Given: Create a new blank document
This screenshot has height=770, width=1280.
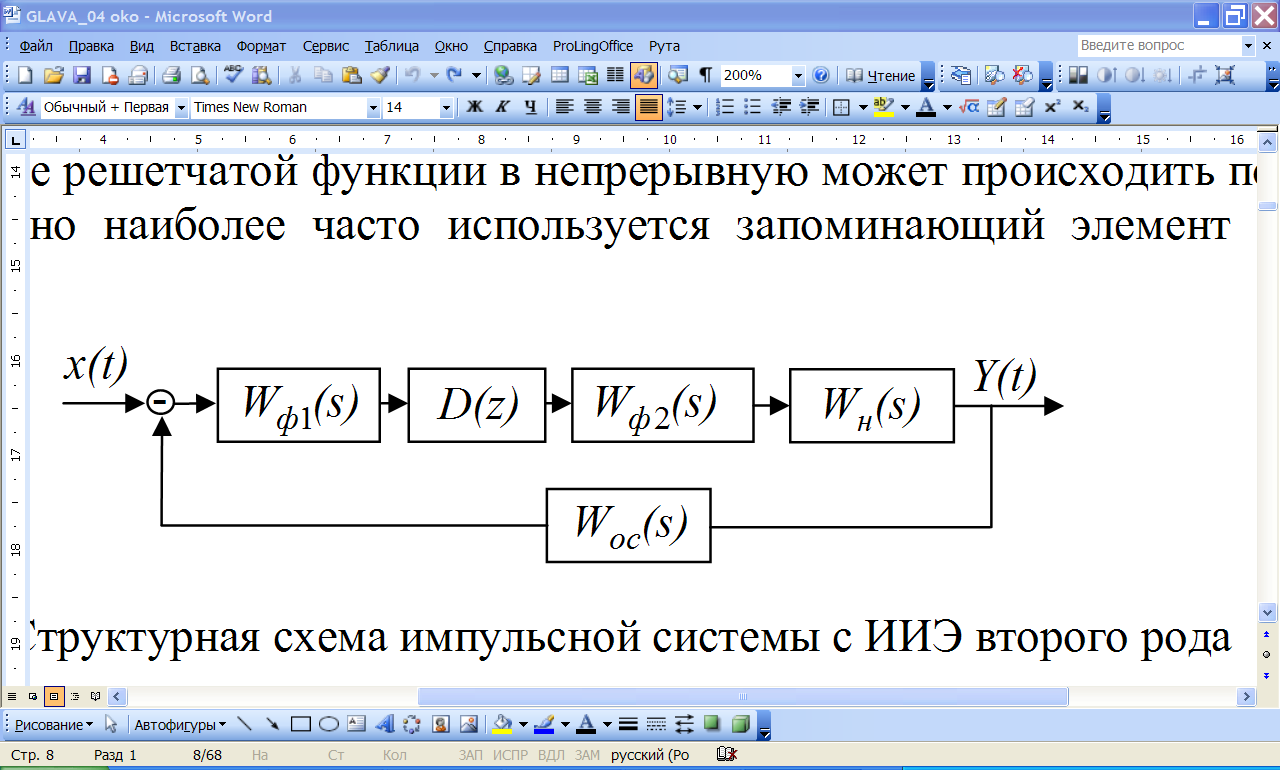Looking at the screenshot, I should tap(25, 75).
